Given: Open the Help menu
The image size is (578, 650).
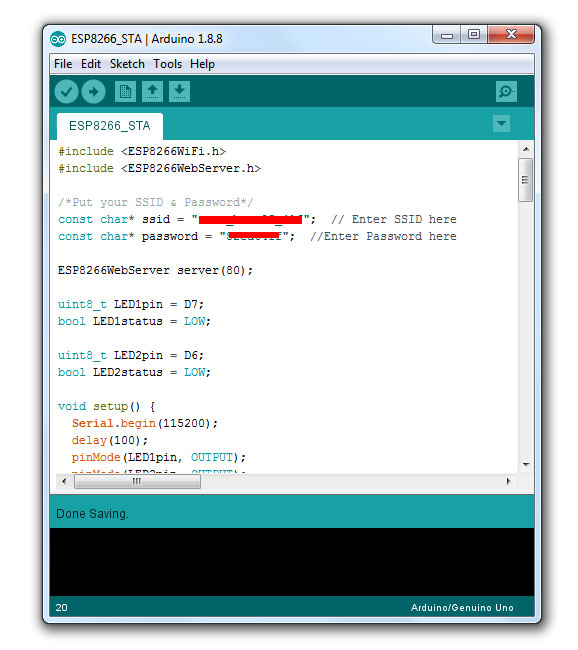Looking at the screenshot, I should coord(202,64).
